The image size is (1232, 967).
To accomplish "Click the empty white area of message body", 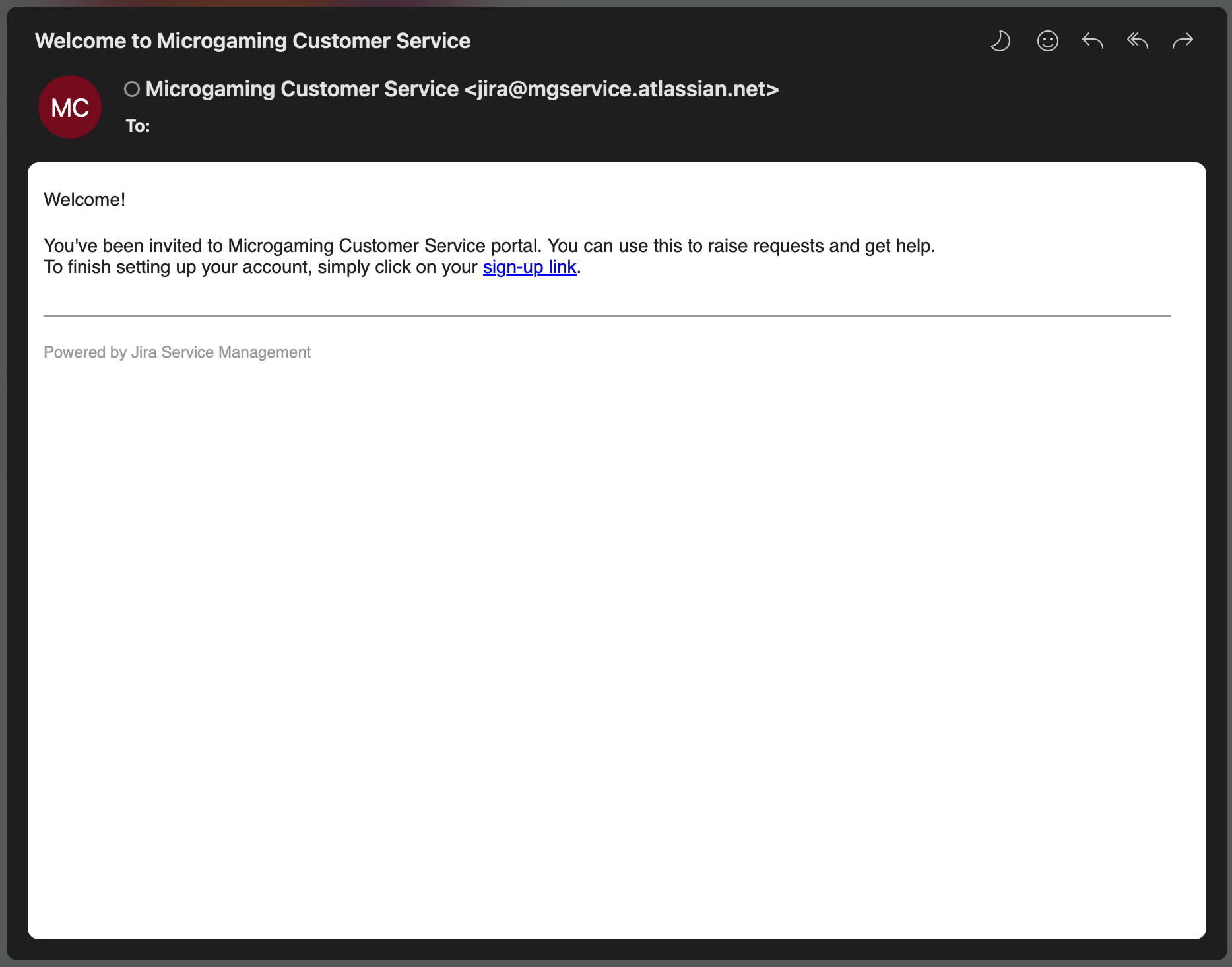I will tap(616, 627).
